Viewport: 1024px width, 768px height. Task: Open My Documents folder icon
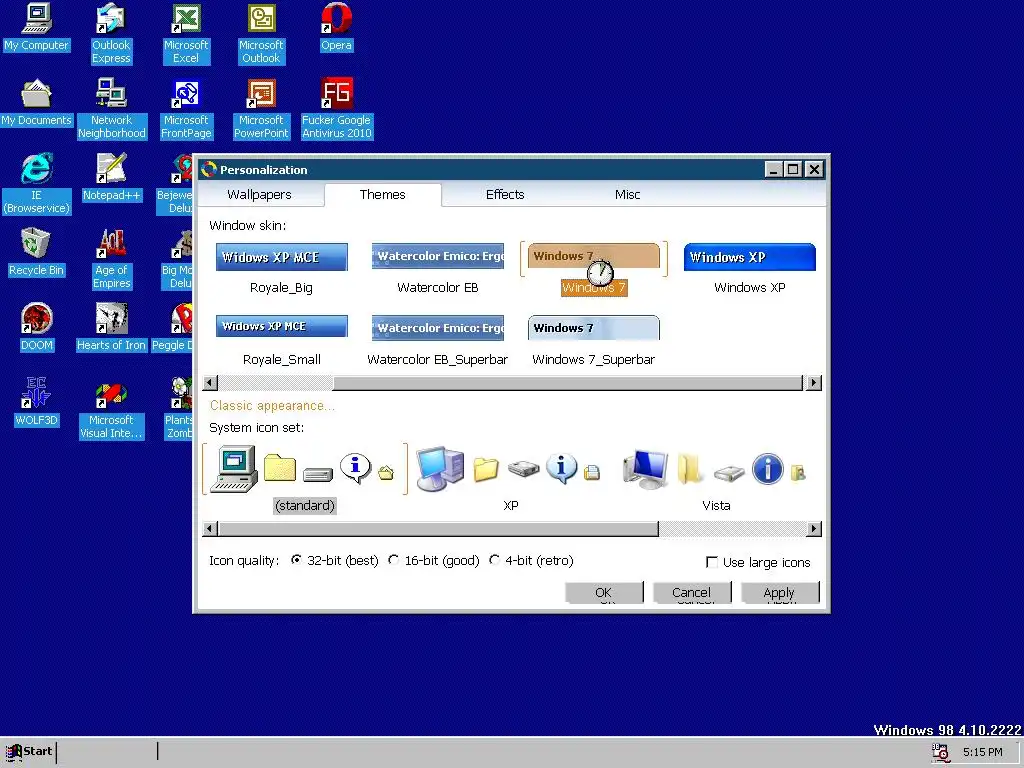(37, 103)
